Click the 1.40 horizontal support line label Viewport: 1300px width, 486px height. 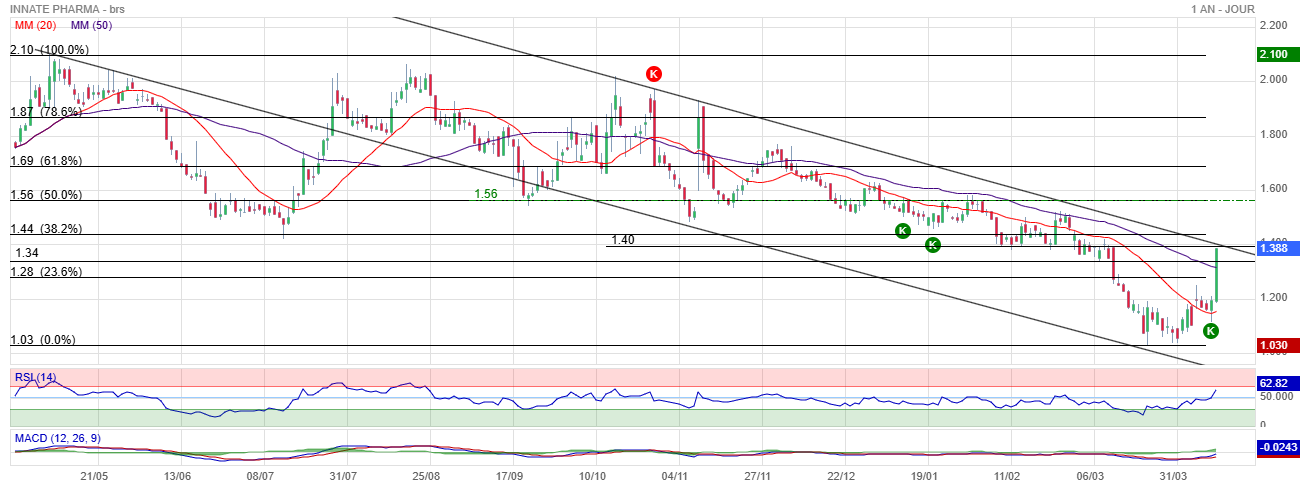(x=623, y=240)
